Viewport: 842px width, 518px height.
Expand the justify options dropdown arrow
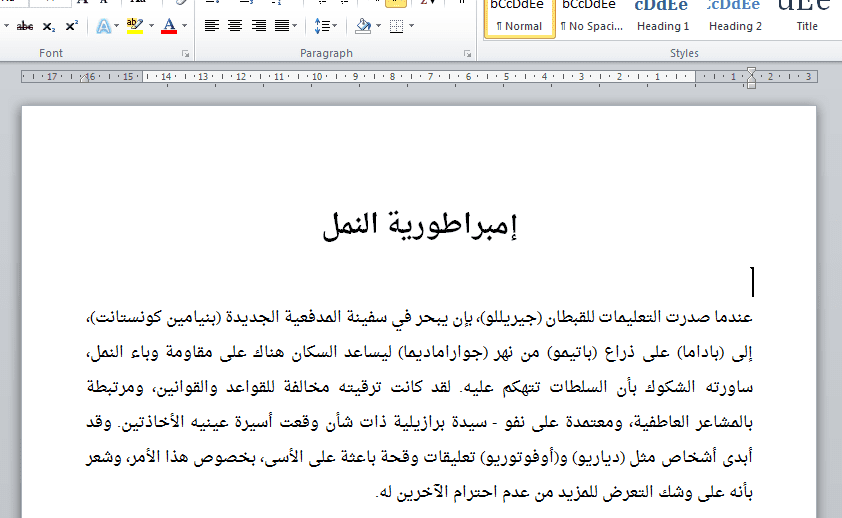[x=295, y=26]
